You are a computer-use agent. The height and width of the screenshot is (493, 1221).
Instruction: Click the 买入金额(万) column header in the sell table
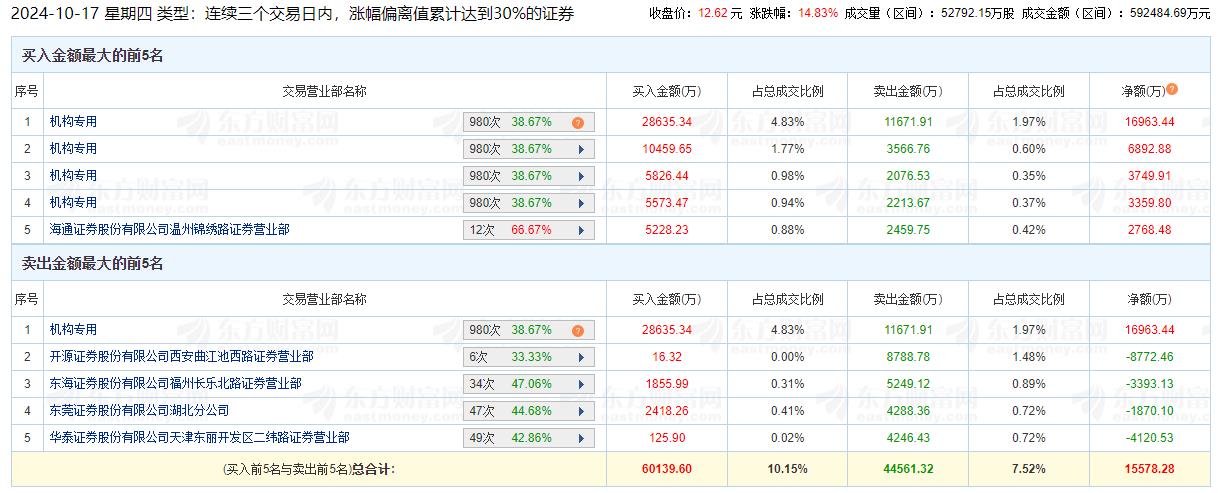[x=666, y=299]
